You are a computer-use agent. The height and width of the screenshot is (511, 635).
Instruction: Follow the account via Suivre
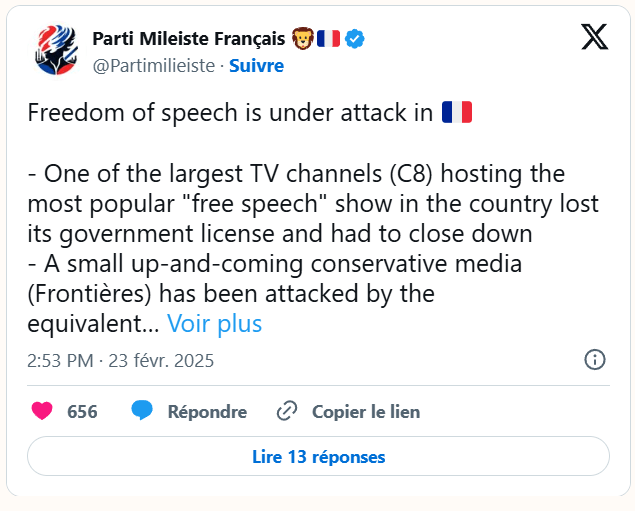pos(256,65)
